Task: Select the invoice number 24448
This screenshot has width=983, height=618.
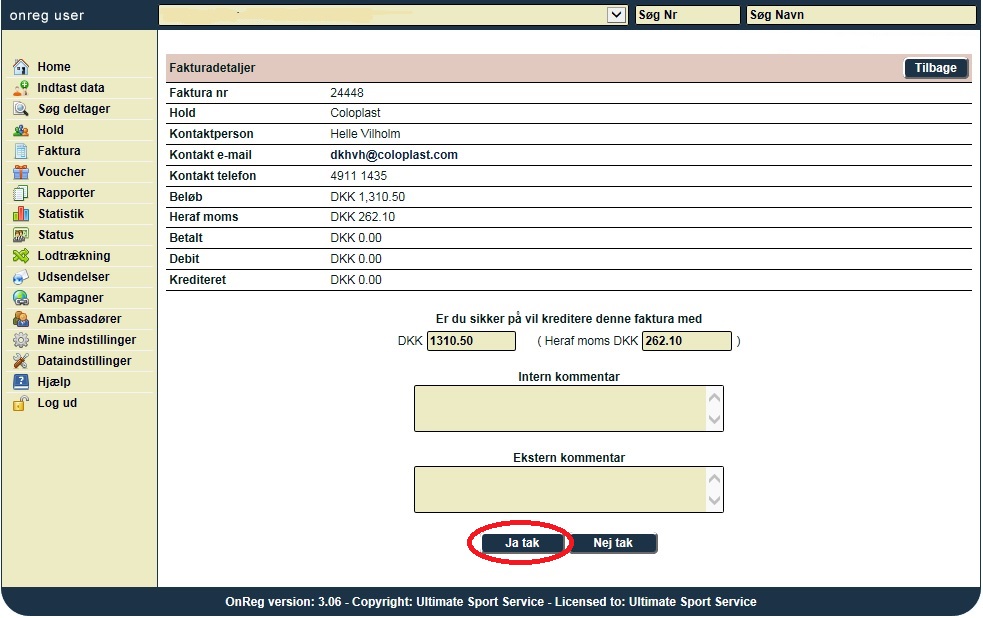Action: click(x=347, y=93)
